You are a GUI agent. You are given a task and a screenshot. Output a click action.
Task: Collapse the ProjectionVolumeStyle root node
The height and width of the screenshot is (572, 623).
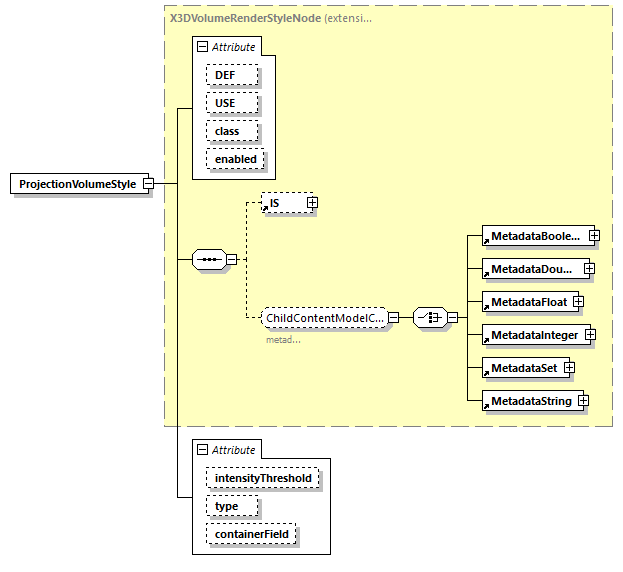pyautogui.click(x=147, y=184)
